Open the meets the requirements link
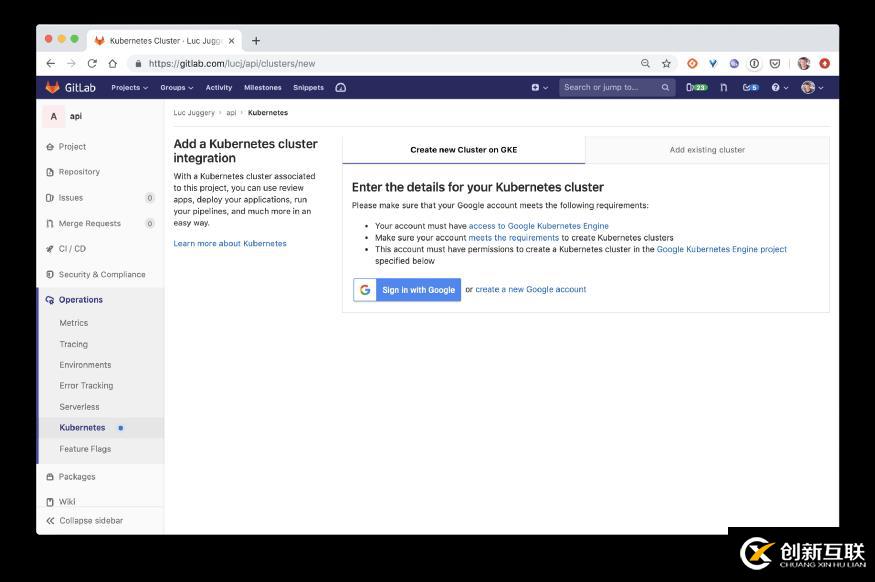Screen dimensions: 875x582 [x=513, y=238]
